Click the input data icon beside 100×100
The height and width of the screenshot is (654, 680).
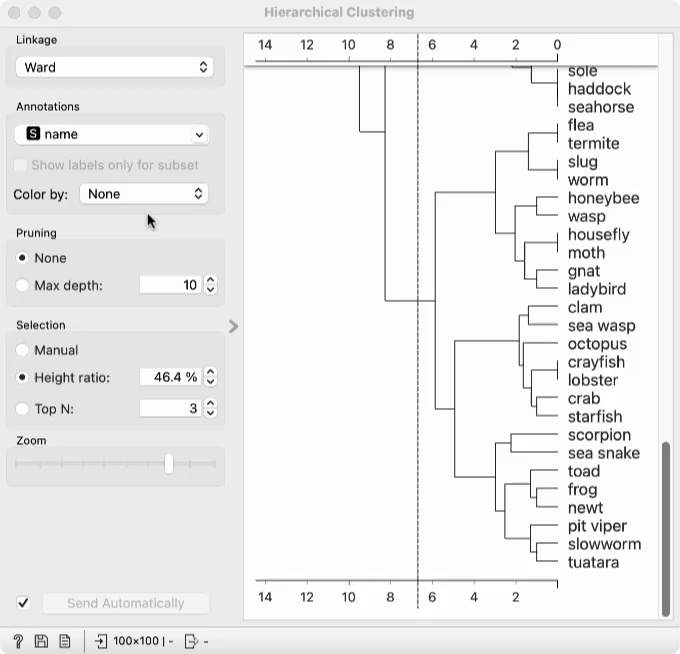point(101,641)
